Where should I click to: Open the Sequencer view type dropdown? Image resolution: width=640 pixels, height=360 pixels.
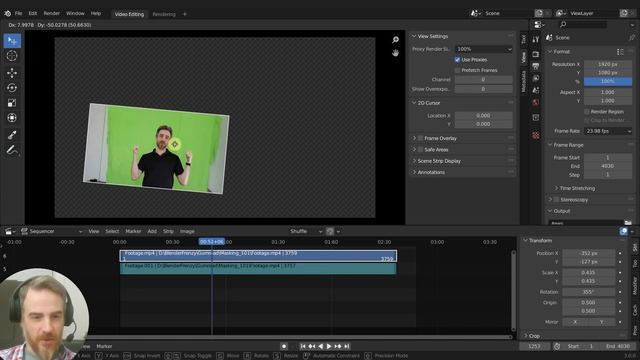click(x=51, y=231)
